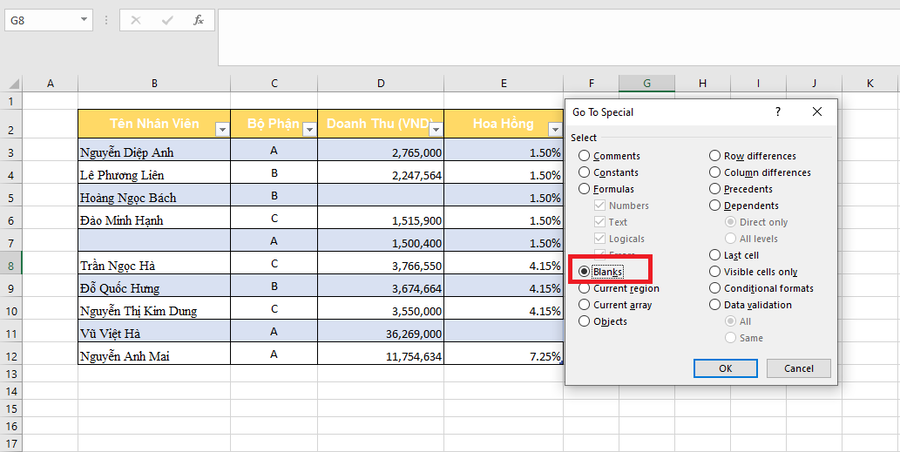Click revenue cell 3,766,550
This screenshot has height=452, width=900.
(x=381, y=265)
